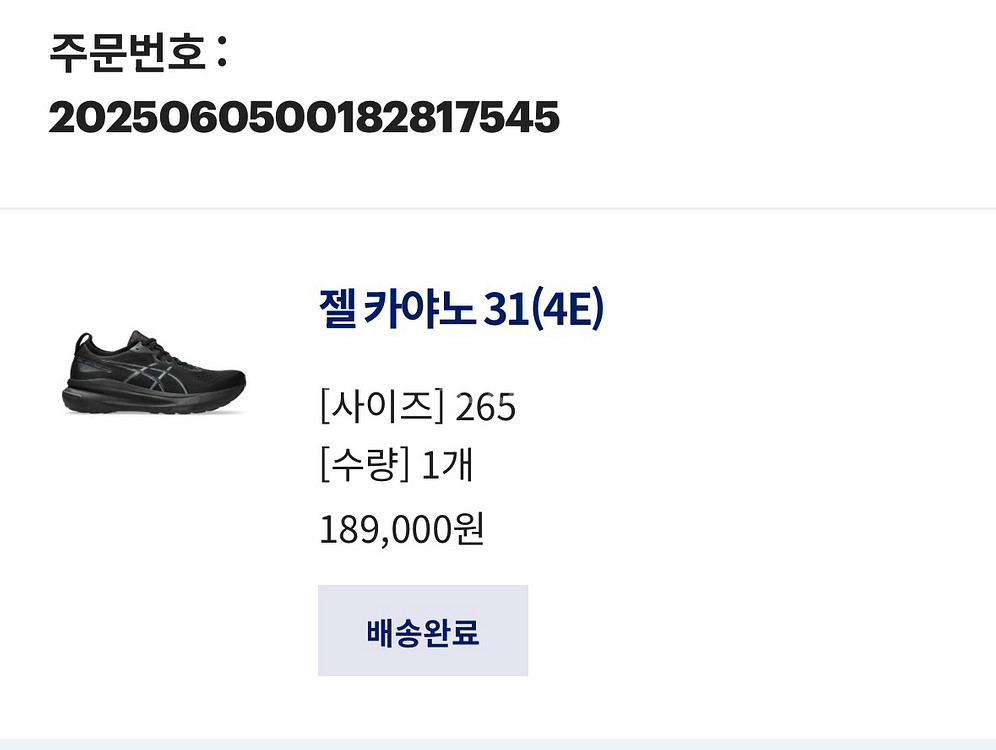Viewport: 996px width, 750px height.
Task: Click the black running shoe thumbnail
Action: [x=154, y=373]
